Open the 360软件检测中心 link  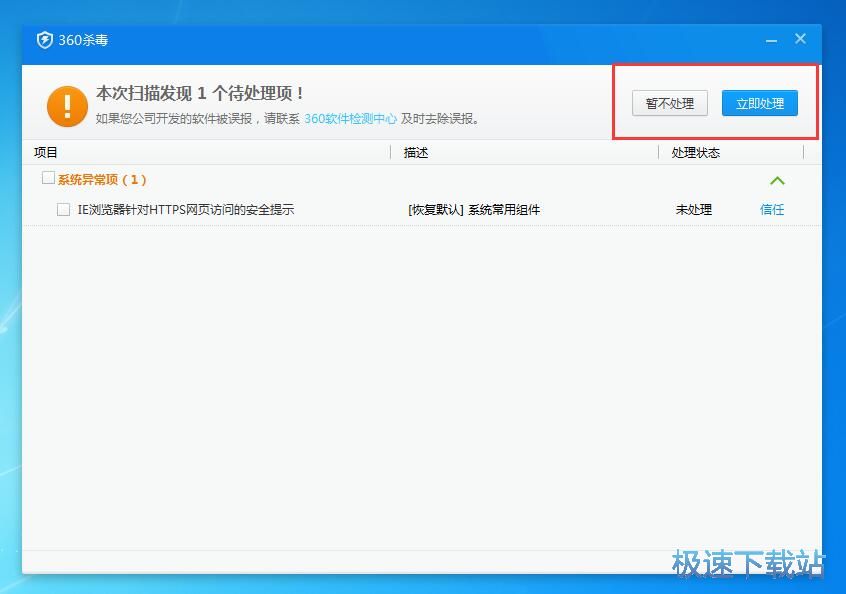[x=350, y=119]
